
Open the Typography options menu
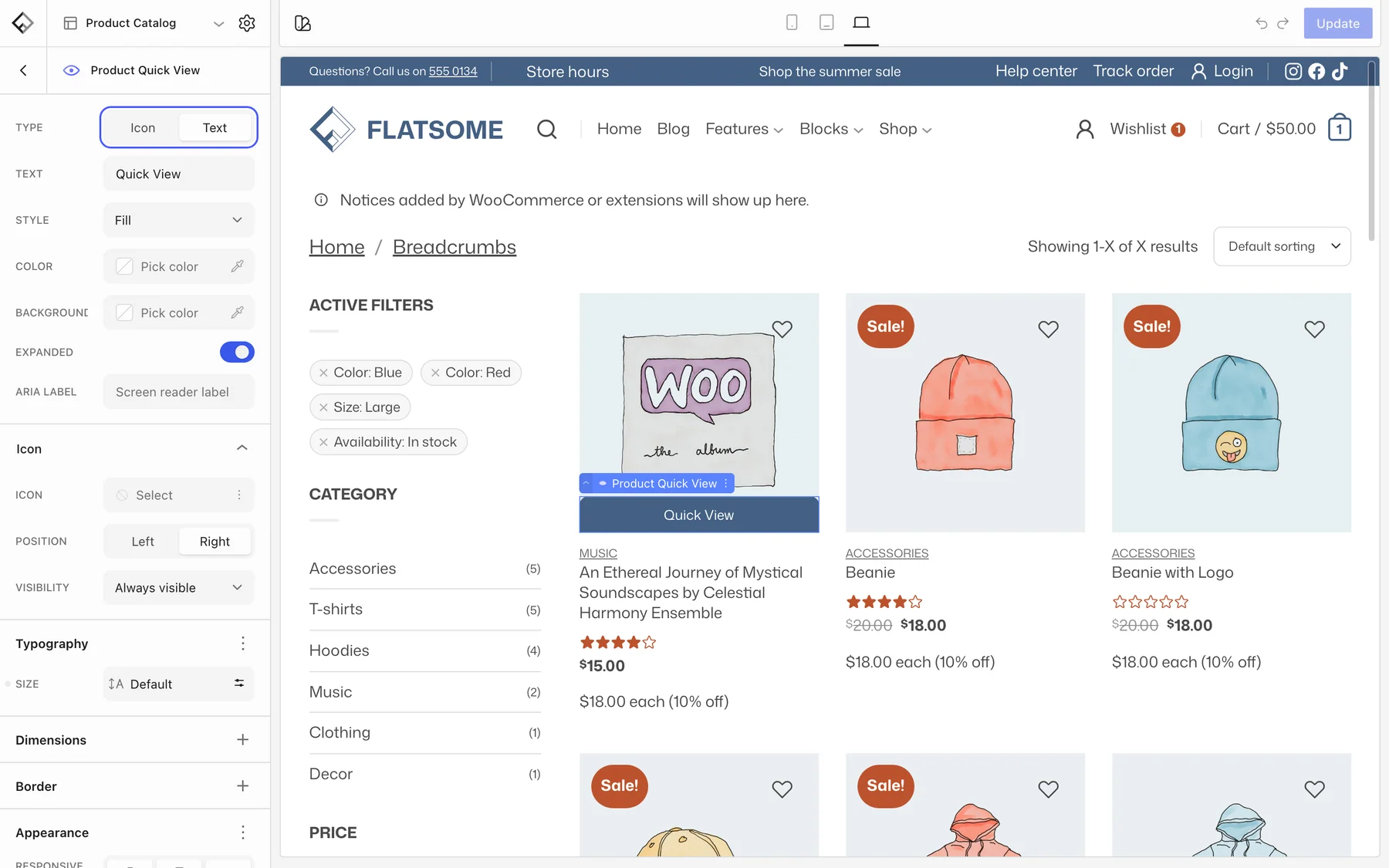click(x=243, y=643)
